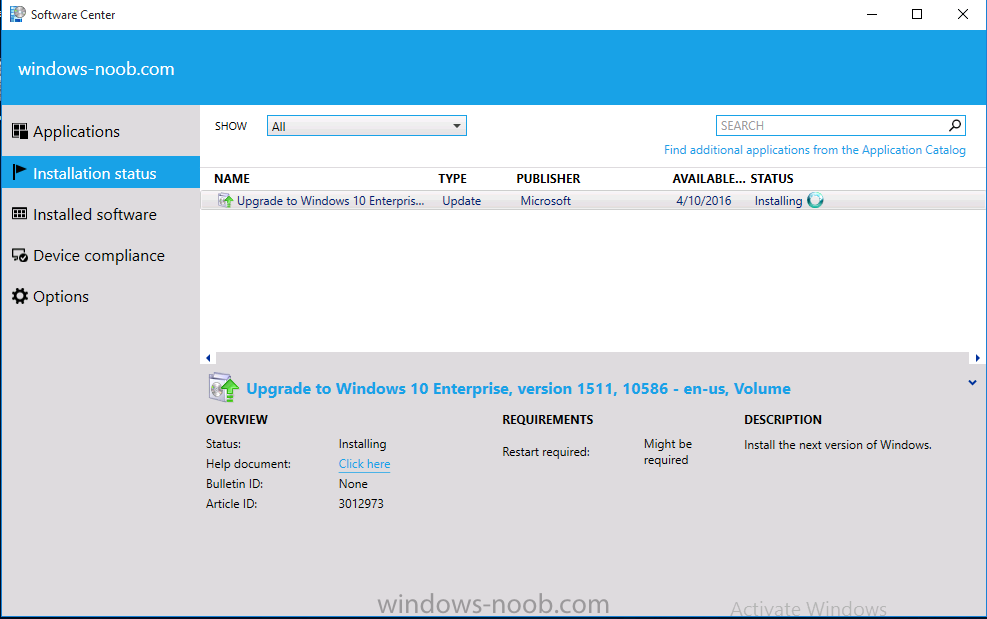Click the Bulletin ID value None
This screenshot has width=987, height=619.
353,484
